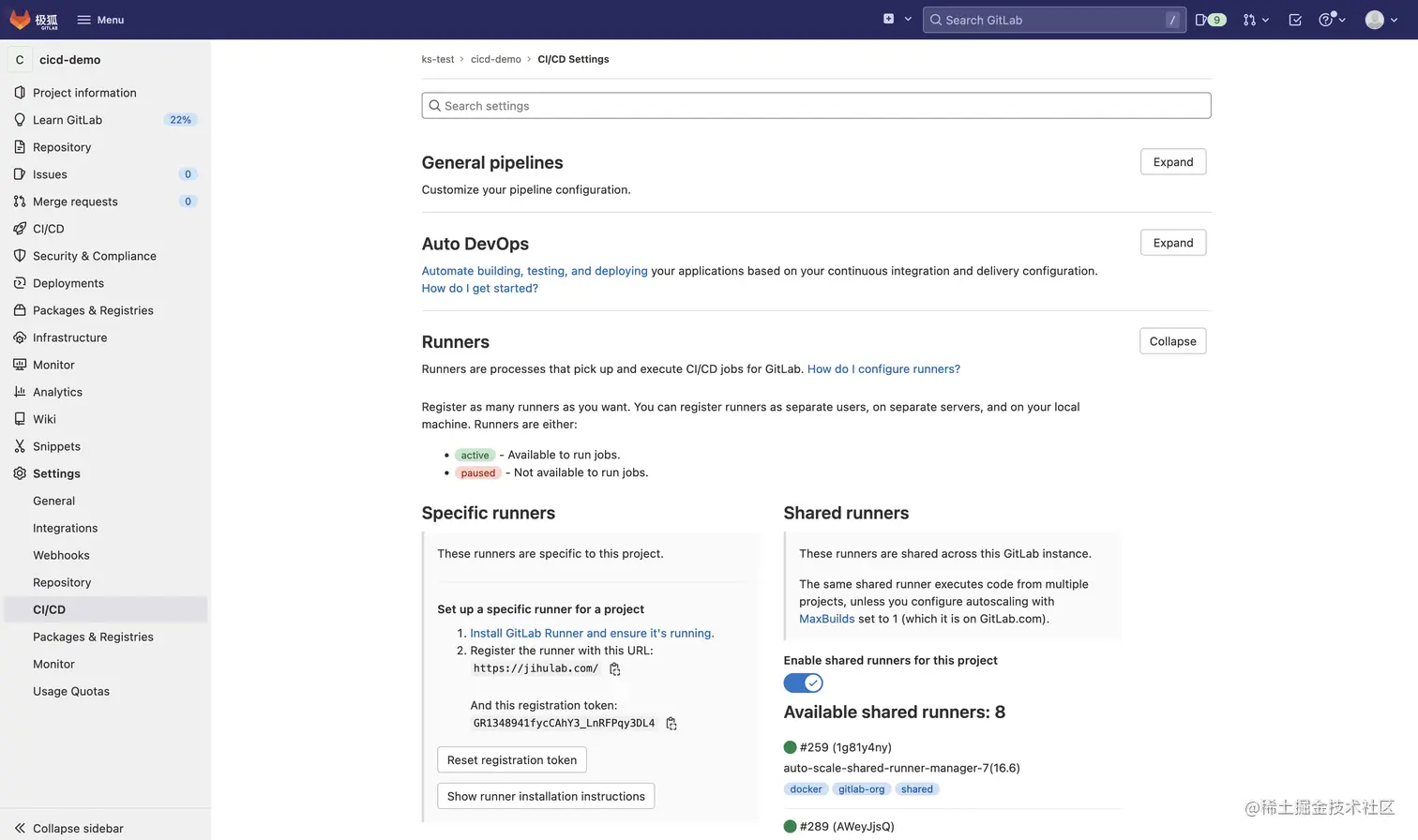Click the Search settings field
The width and height of the screenshot is (1418, 840).
pyautogui.click(x=816, y=106)
